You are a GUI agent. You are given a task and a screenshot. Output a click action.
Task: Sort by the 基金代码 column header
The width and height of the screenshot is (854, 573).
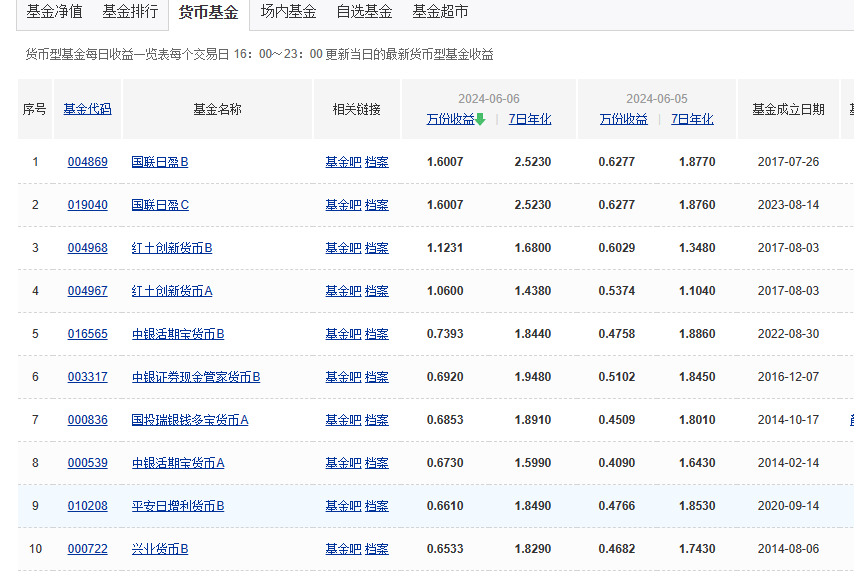coord(87,109)
